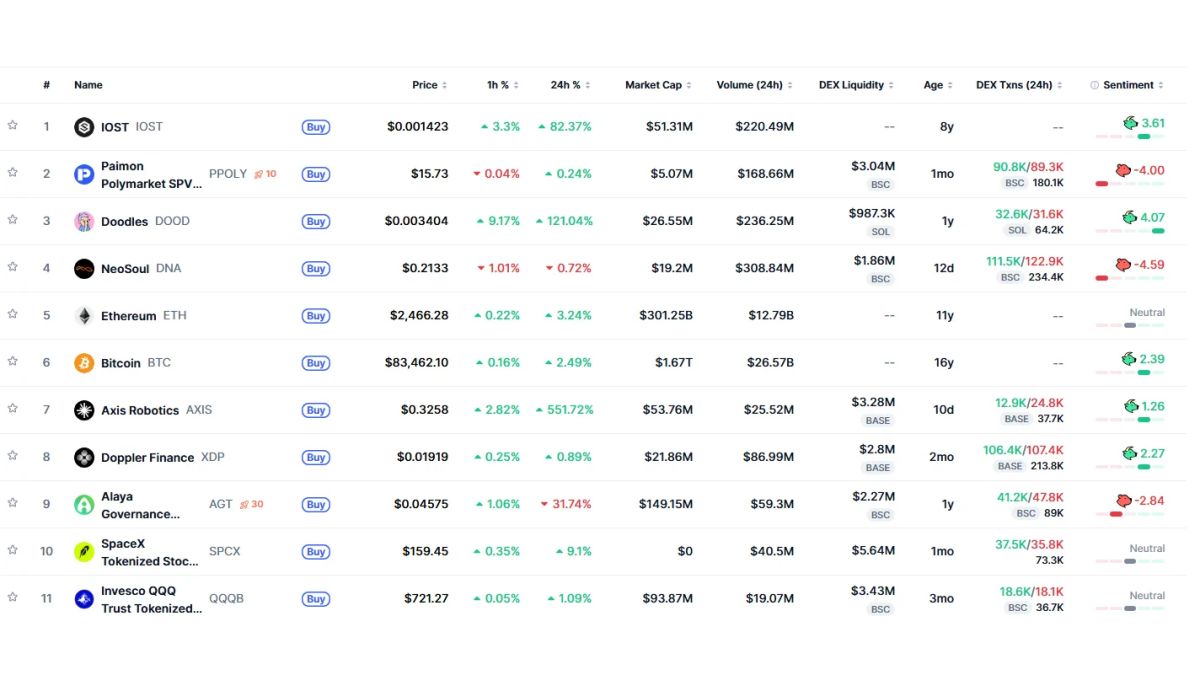Viewport: 1200px width, 675px height.
Task: Click the rocket boost icon next to AGT
Action: point(245,504)
